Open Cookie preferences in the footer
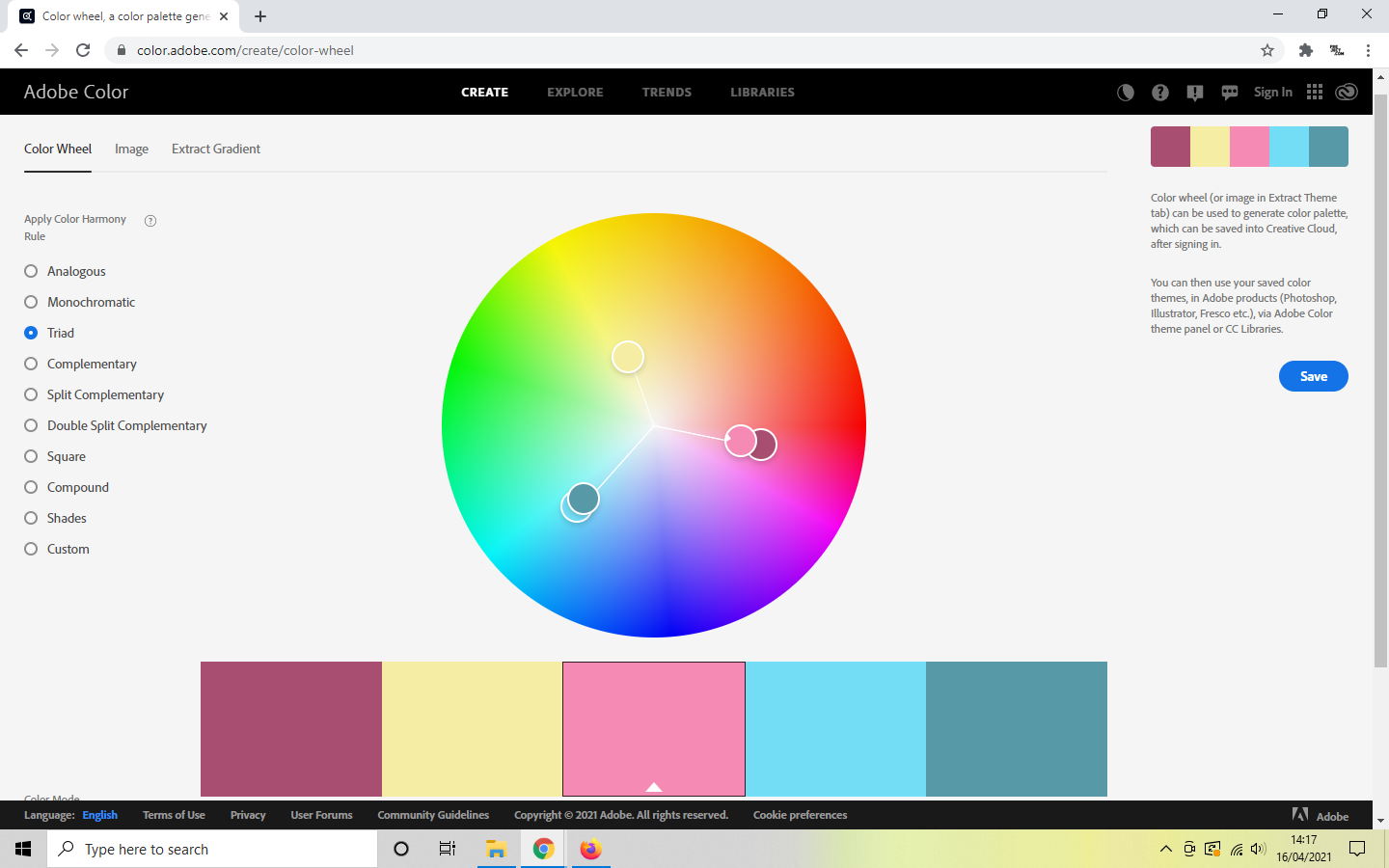1389x868 pixels. tap(800, 815)
